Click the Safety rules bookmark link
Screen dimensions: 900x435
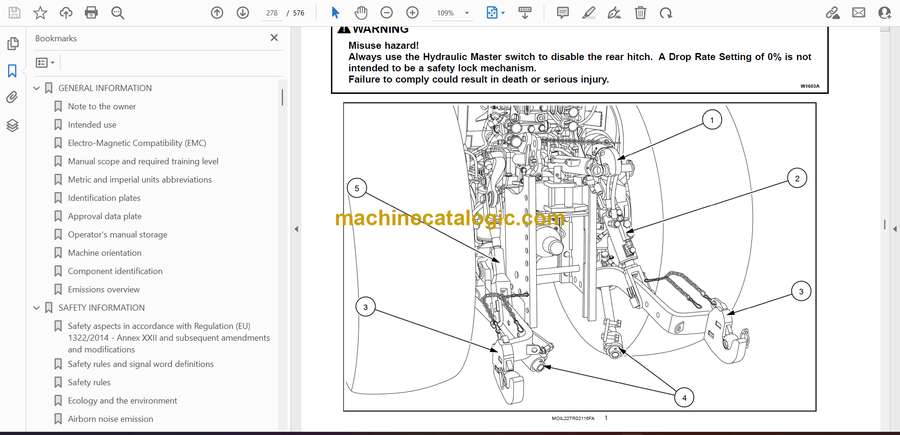click(89, 382)
